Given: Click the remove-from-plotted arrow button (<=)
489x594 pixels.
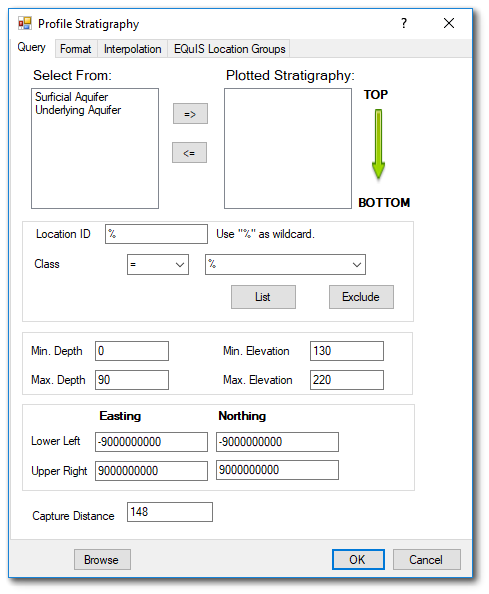Looking at the screenshot, I should tap(189, 153).
